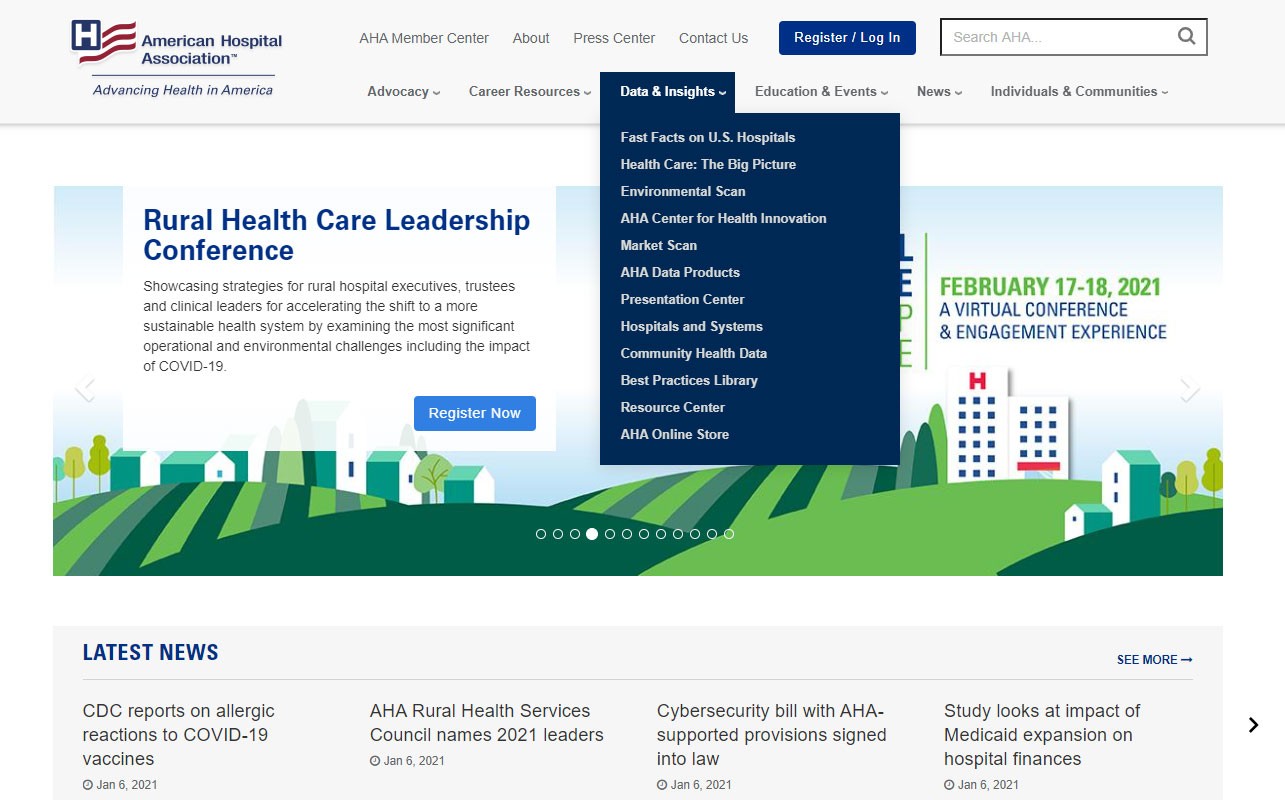Image resolution: width=1285 pixels, height=800 pixels.
Task: Go to previous carousel slide arrow
Action: [86, 388]
